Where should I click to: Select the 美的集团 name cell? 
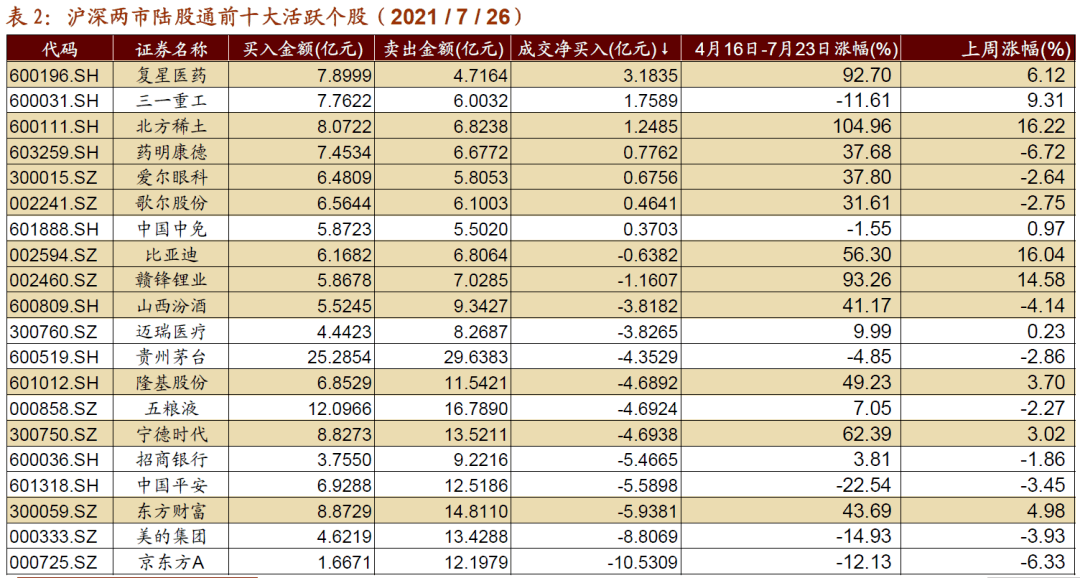pos(172,537)
